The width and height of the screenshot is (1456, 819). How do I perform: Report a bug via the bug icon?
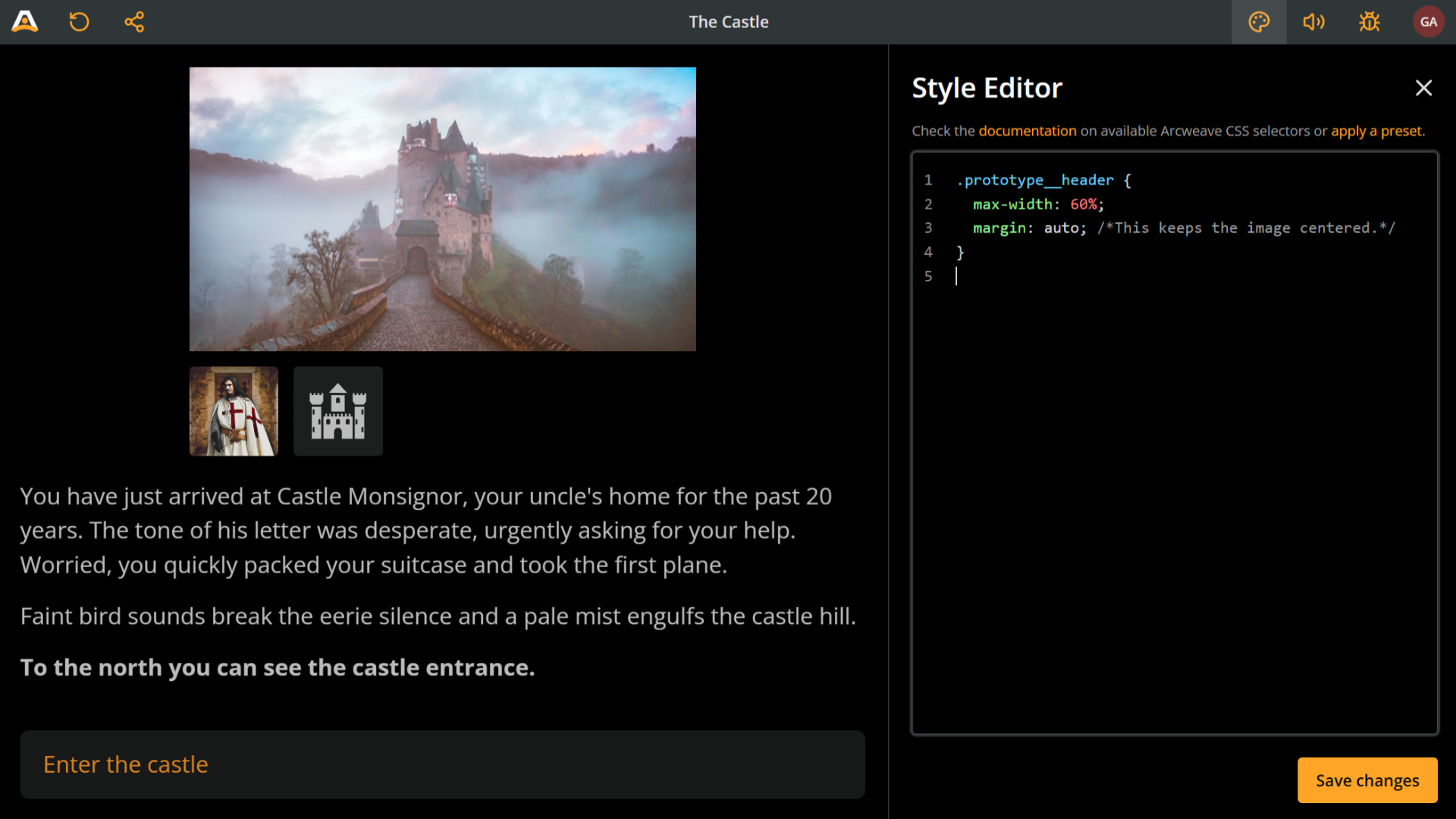(1369, 21)
